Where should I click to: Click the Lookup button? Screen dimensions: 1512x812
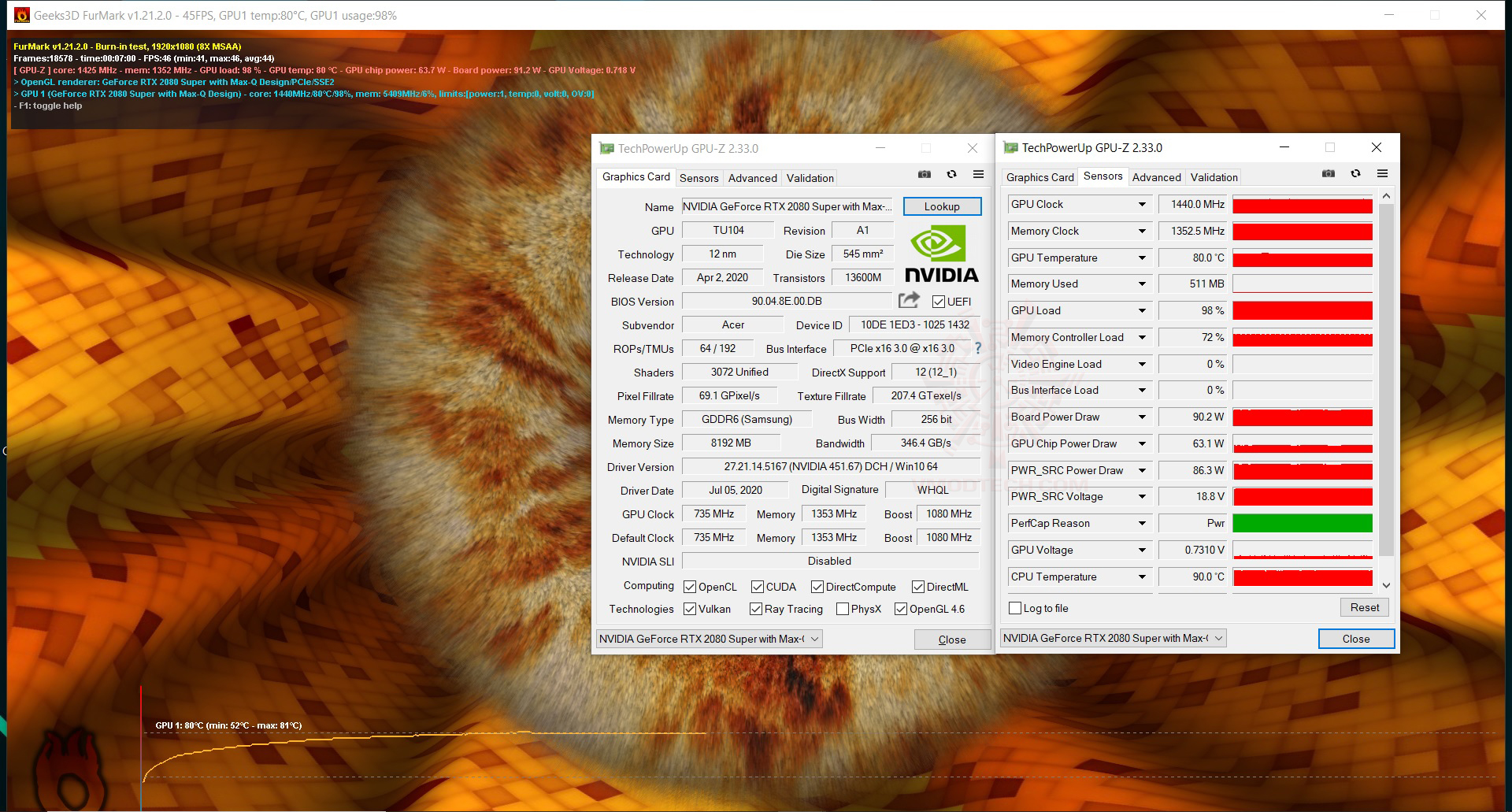pyautogui.click(x=942, y=206)
